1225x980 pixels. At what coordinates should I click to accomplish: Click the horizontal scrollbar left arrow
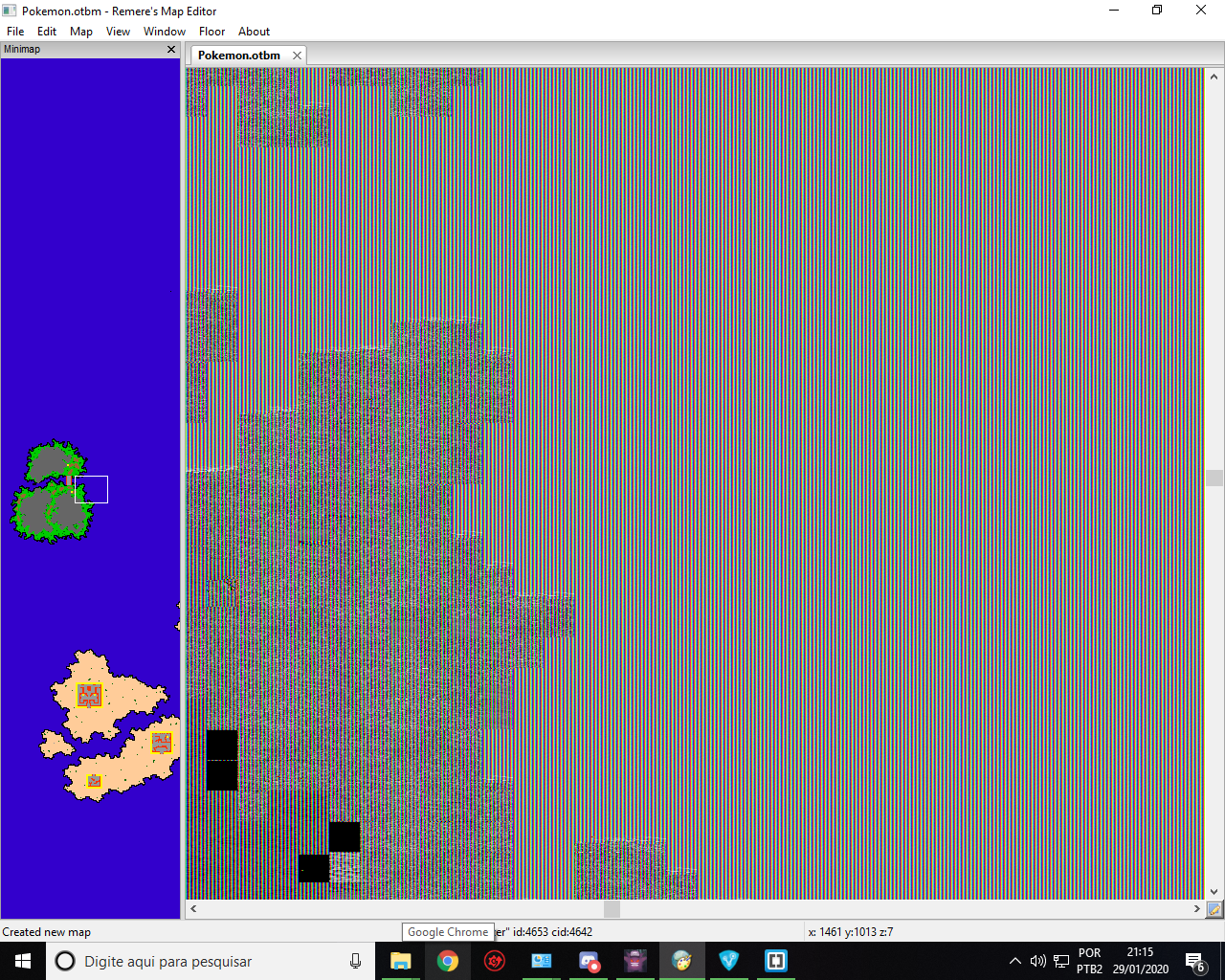click(193, 909)
